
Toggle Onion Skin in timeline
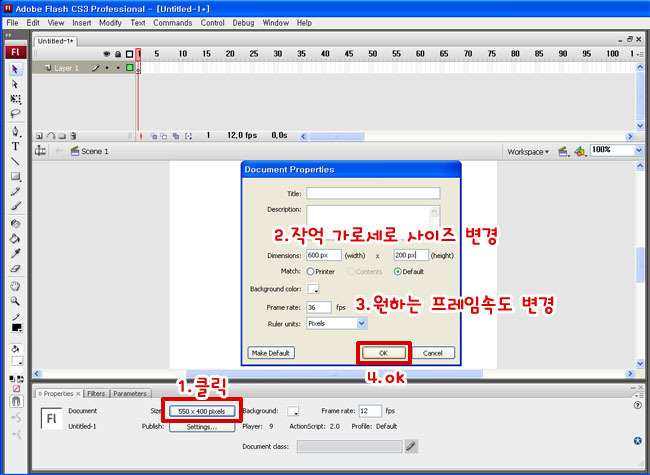tap(153, 136)
